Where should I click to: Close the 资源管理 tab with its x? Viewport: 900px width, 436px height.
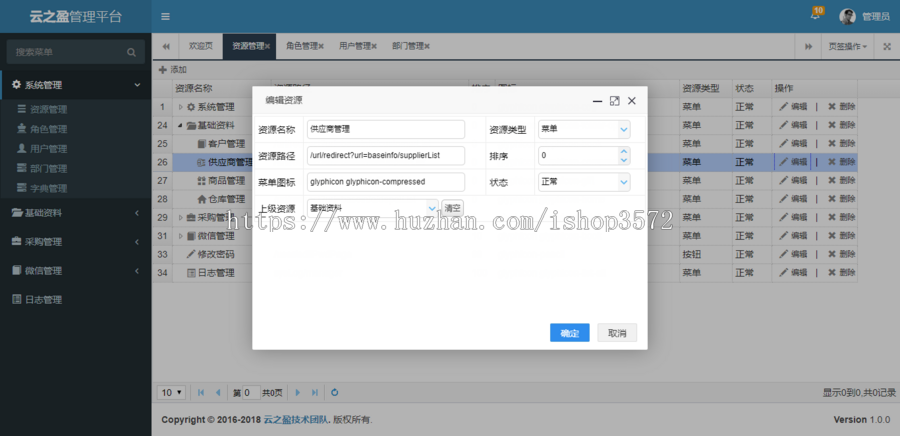pyautogui.click(x=267, y=46)
